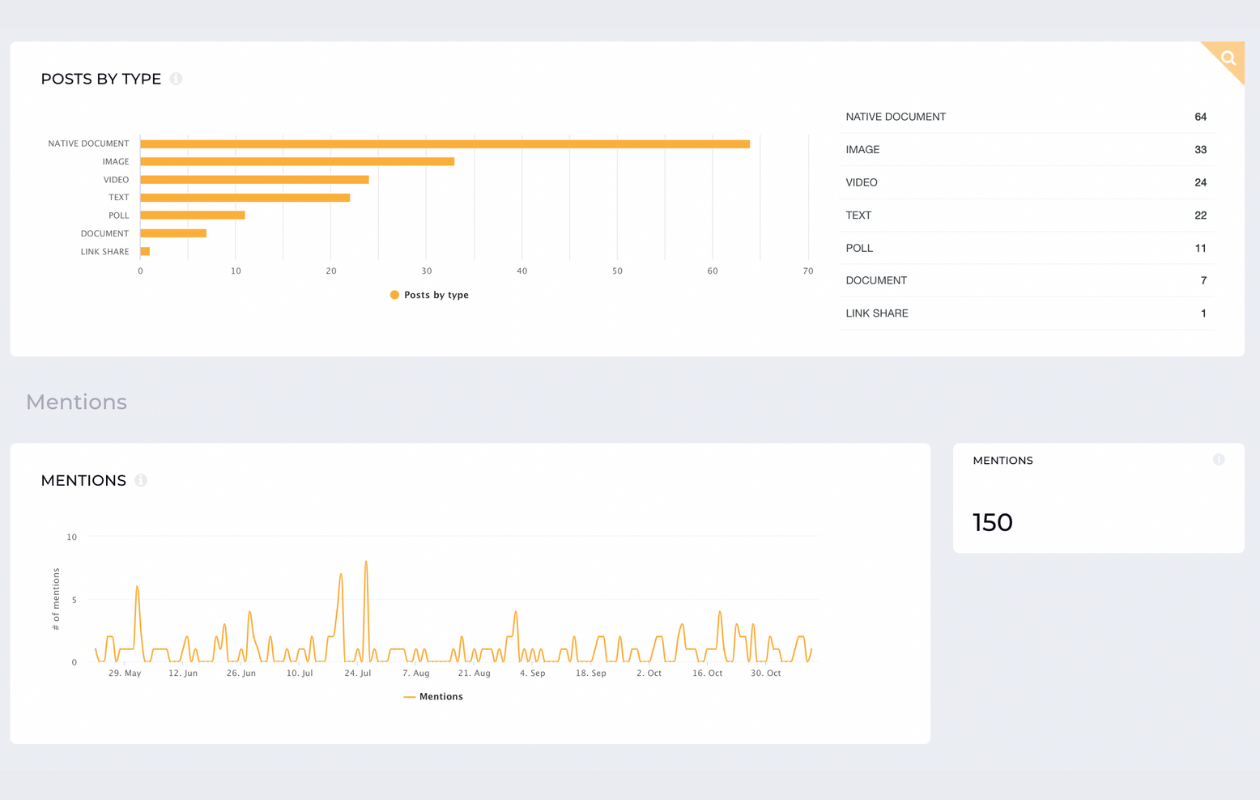Click the value 33 in the posts table
The image size is (1260, 800).
(1200, 150)
